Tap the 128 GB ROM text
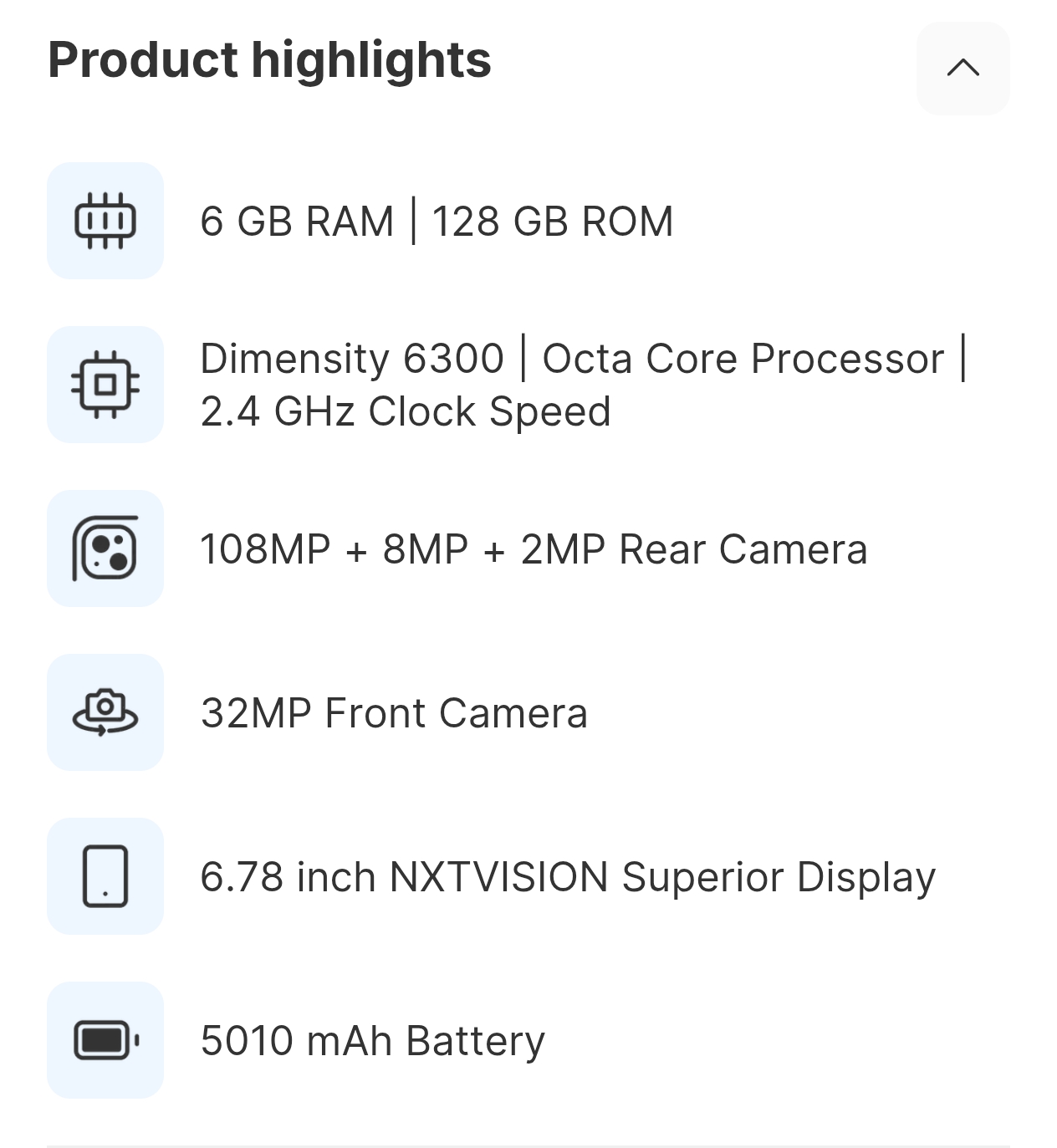Viewport: 1057px width, 1148px height. coord(552,222)
